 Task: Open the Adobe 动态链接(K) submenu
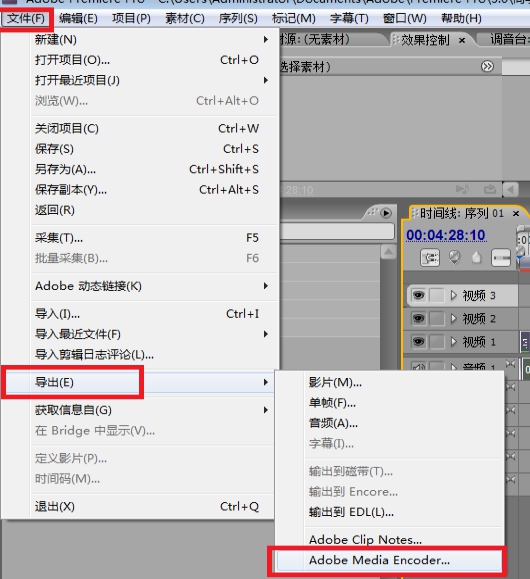pyautogui.click(x=153, y=286)
